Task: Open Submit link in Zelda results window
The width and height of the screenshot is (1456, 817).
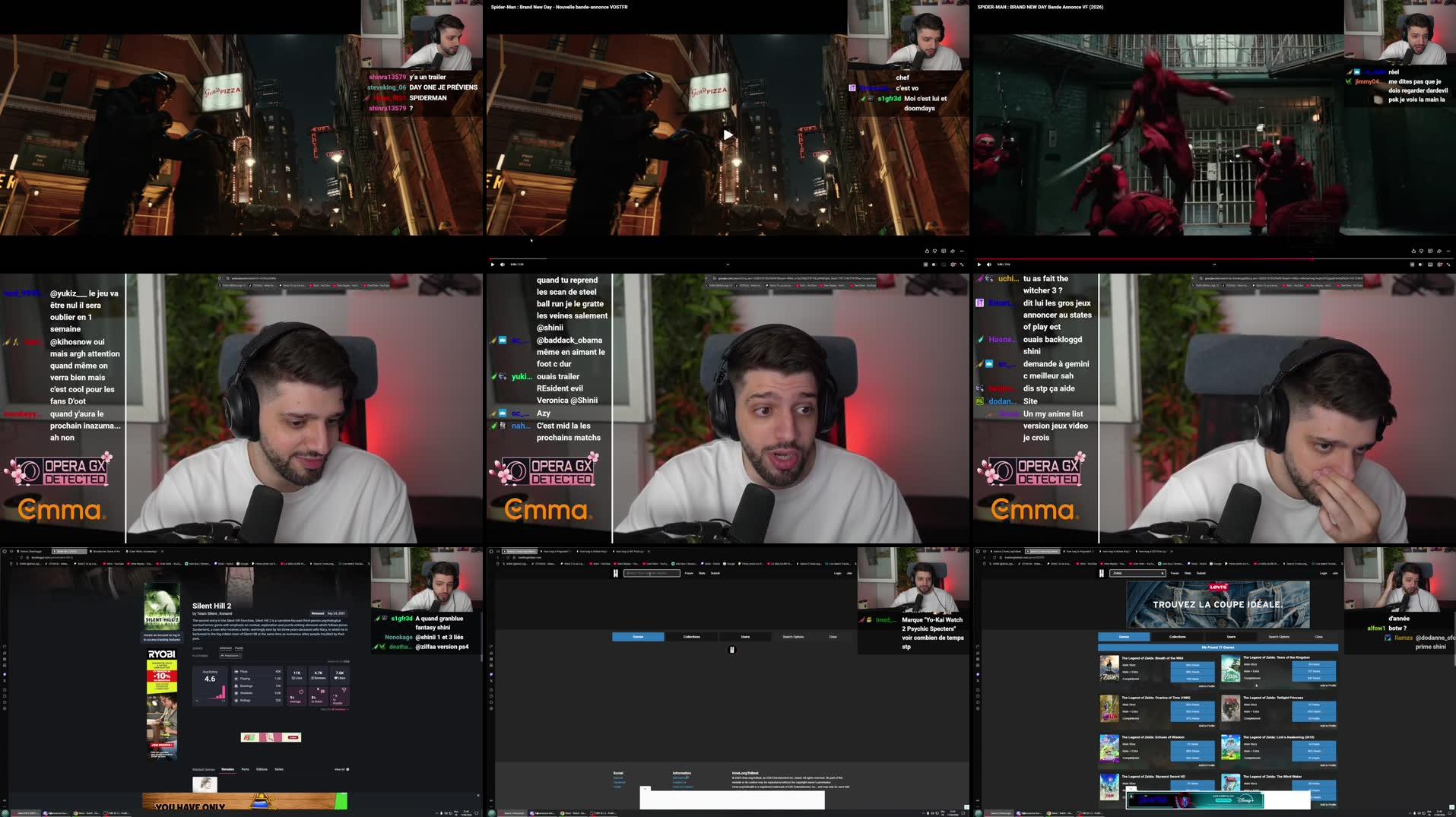Action: 1201,573
